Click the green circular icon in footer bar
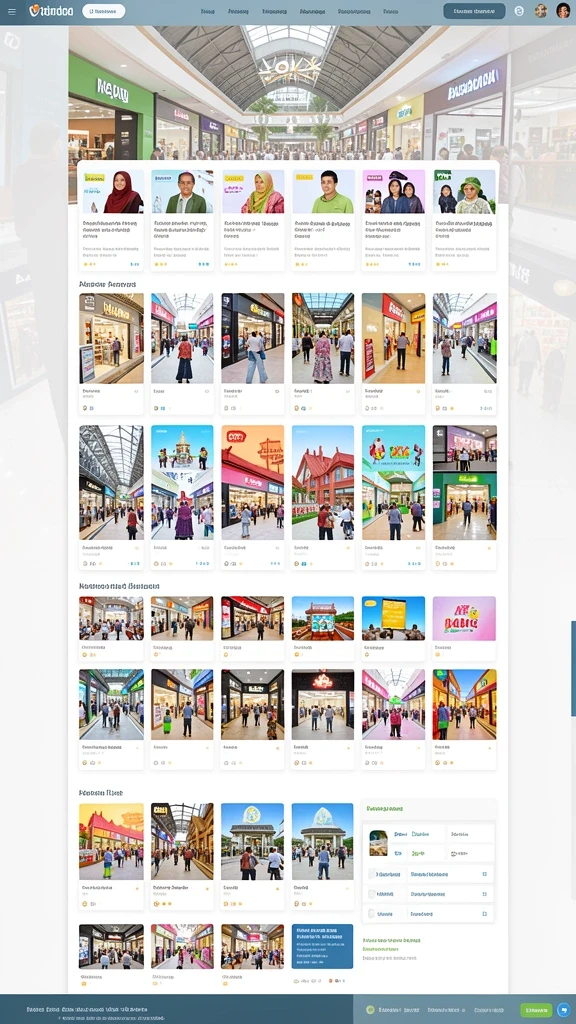The height and width of the screenshot is (1024, 576). pyautogui.click(x=370, y=1010)
